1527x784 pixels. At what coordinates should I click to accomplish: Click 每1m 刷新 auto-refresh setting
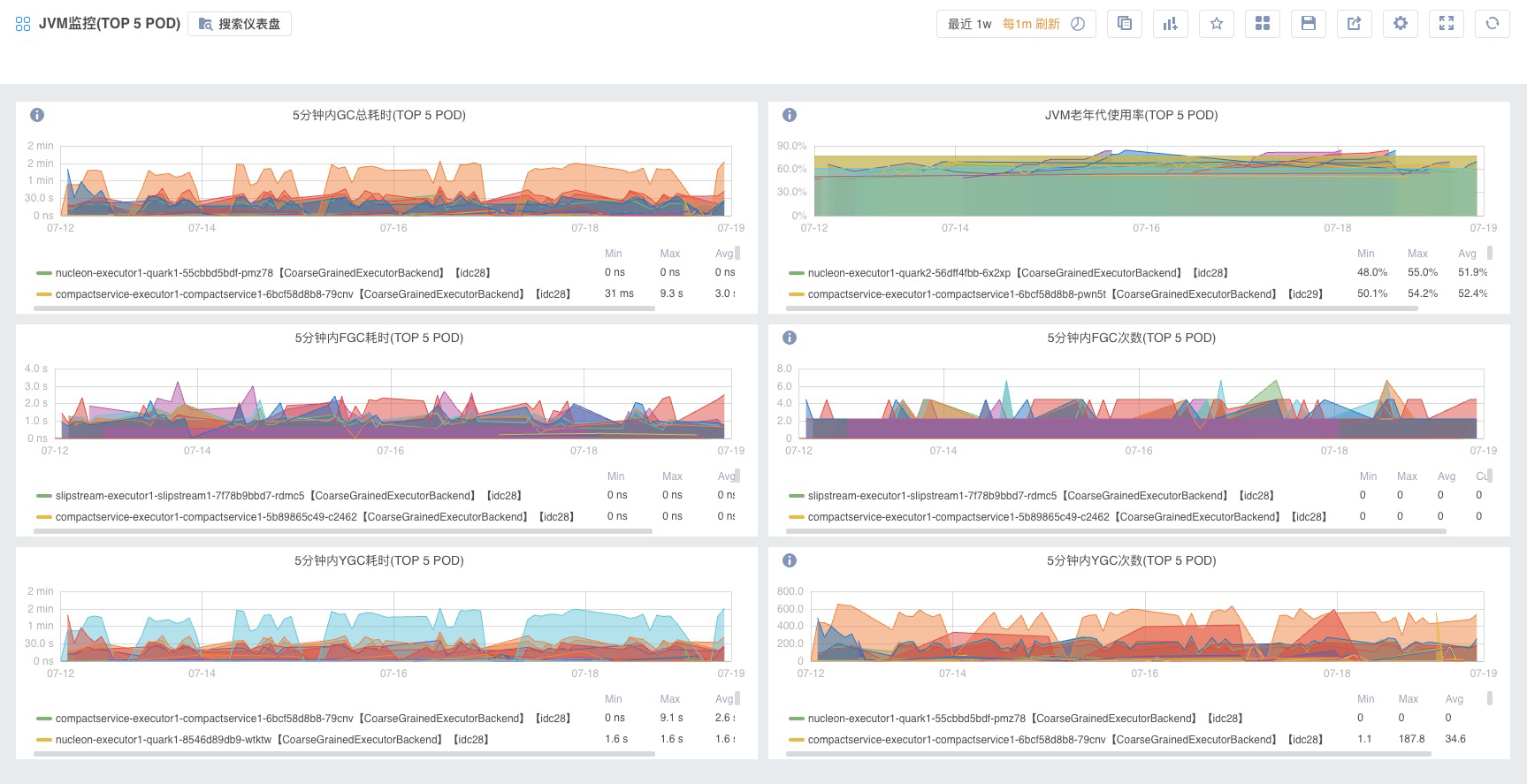click(x=1031, y=24)
